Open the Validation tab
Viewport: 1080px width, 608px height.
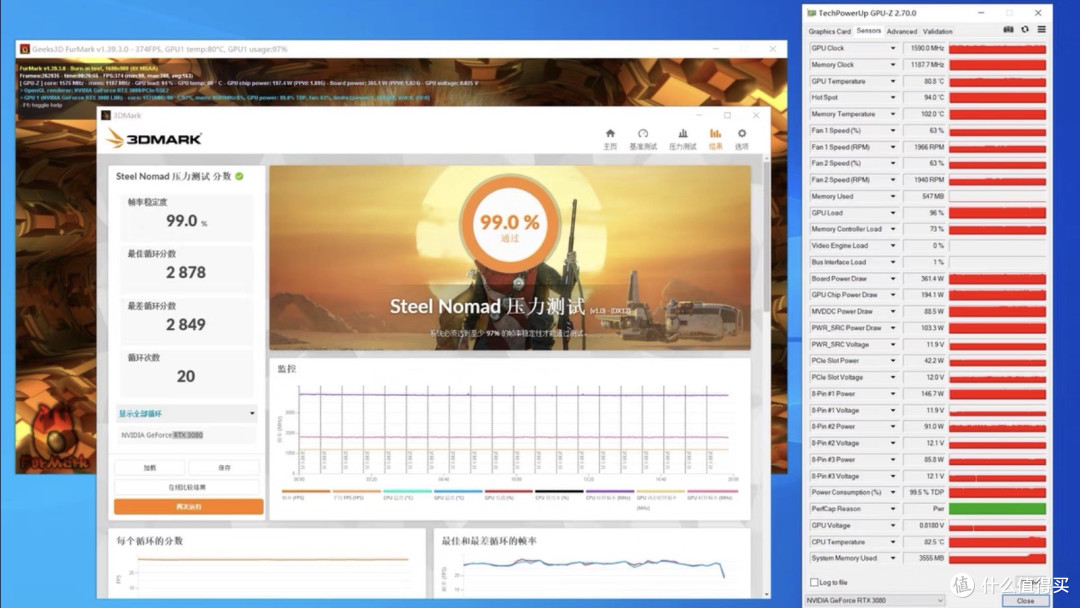coord(937,31)
